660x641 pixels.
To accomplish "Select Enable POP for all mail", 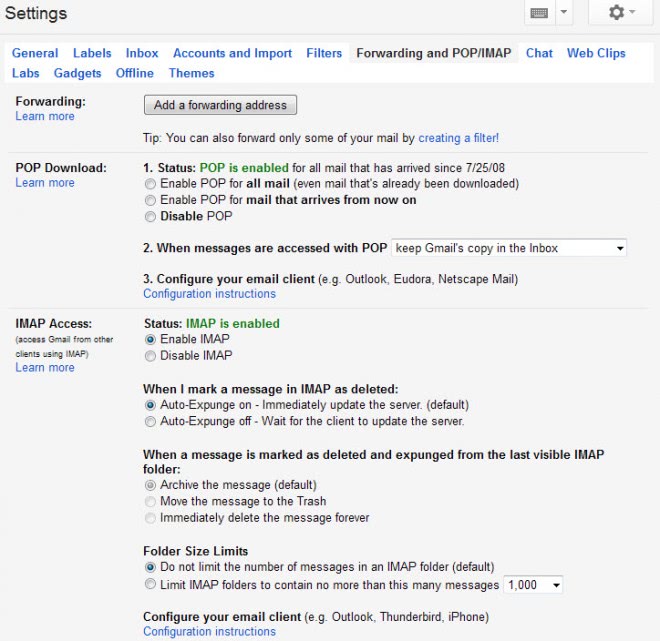I will pyautogui.click(x=150, y=184).
